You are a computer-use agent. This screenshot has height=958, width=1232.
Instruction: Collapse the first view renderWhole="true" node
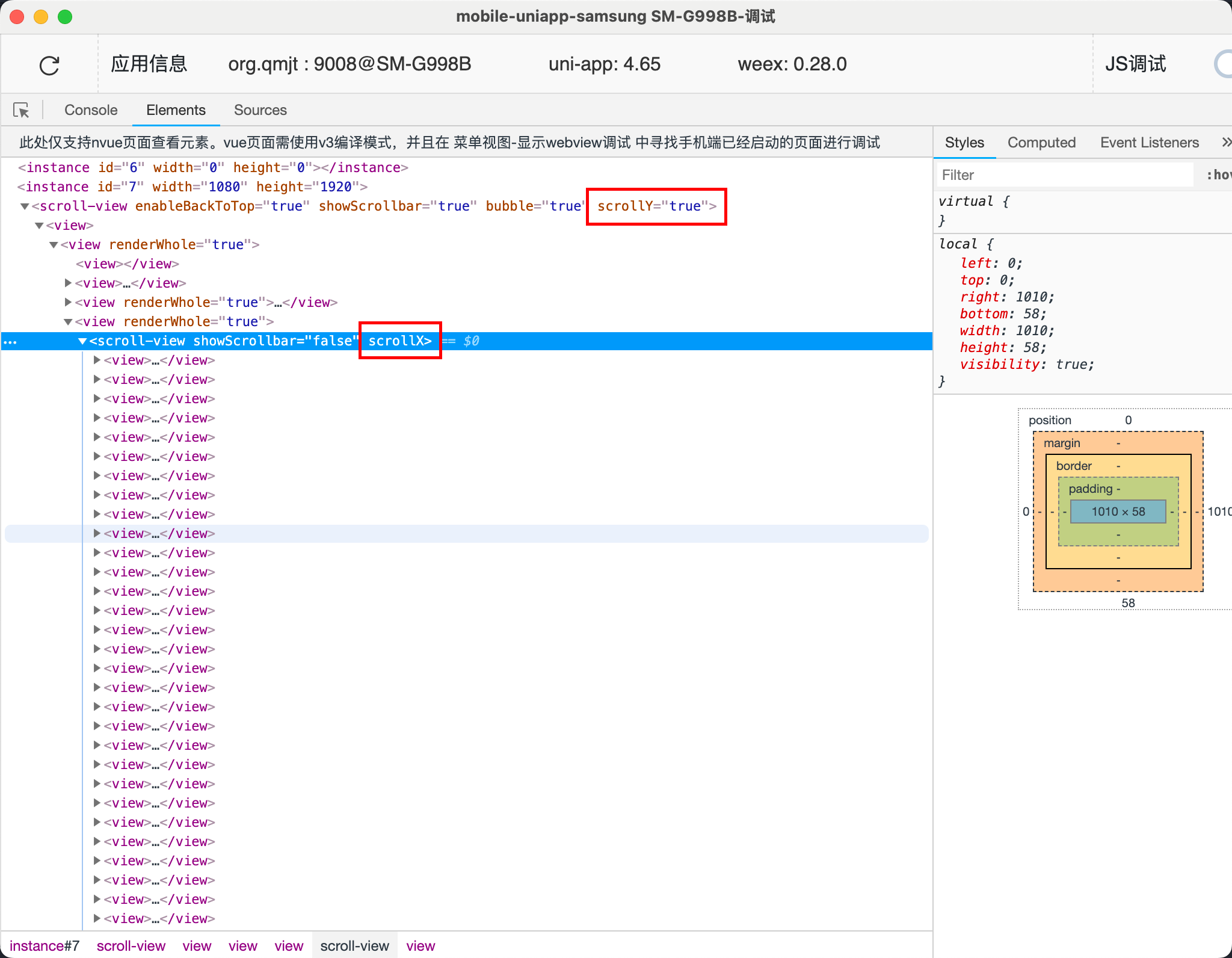click(54, 245)
